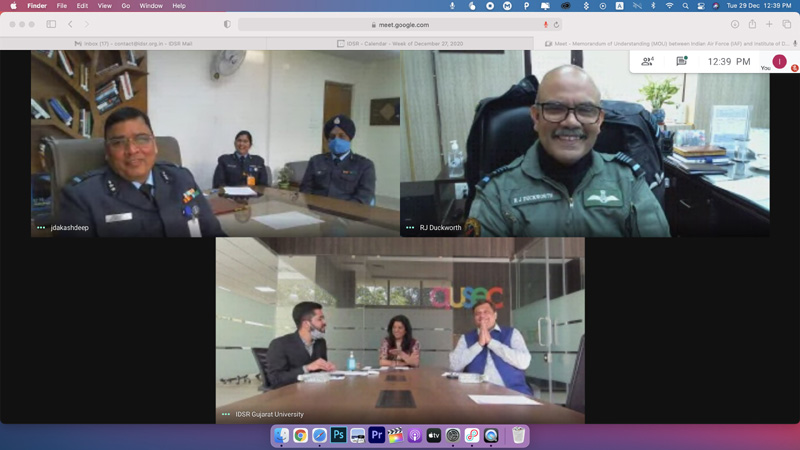Open options dots for RJ Duckworth tile
This screenshot has width=800, height=450.
(410, 228)
